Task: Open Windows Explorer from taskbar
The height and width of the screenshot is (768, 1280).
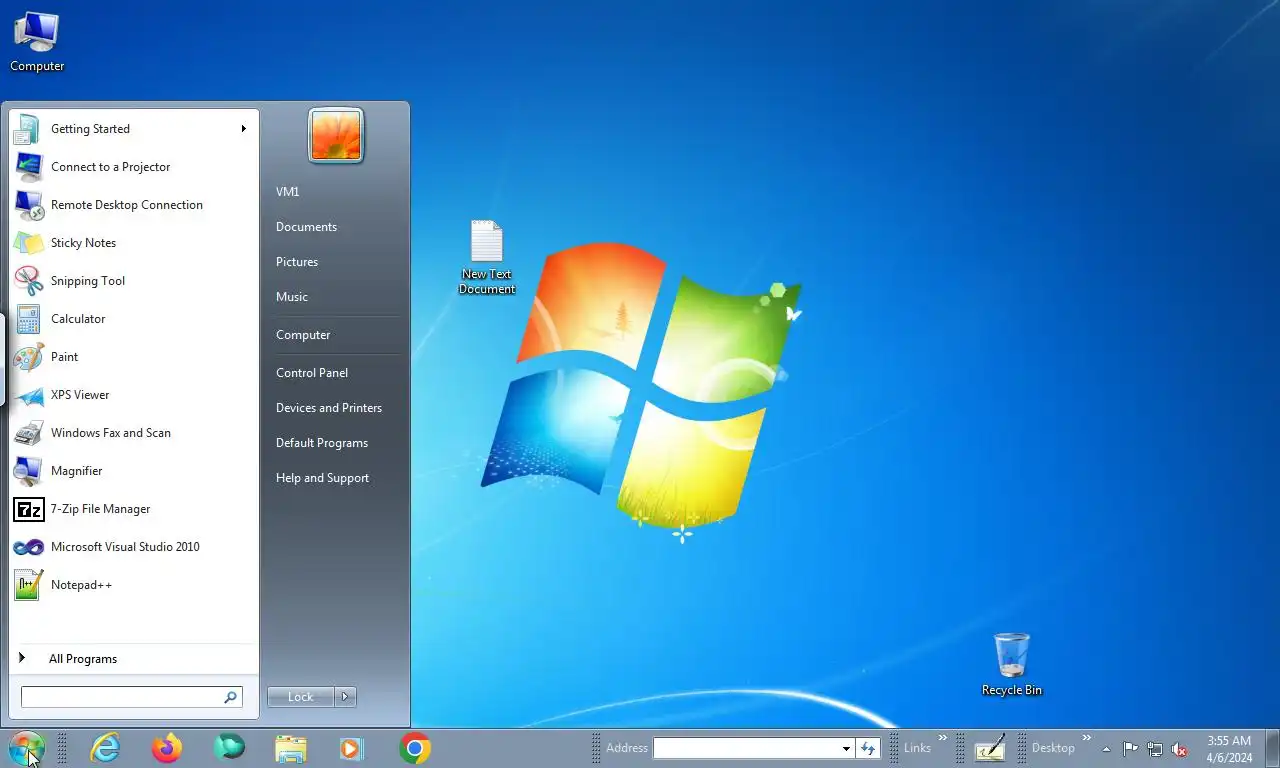Action: pyautogui.click(x=291, y=748)
